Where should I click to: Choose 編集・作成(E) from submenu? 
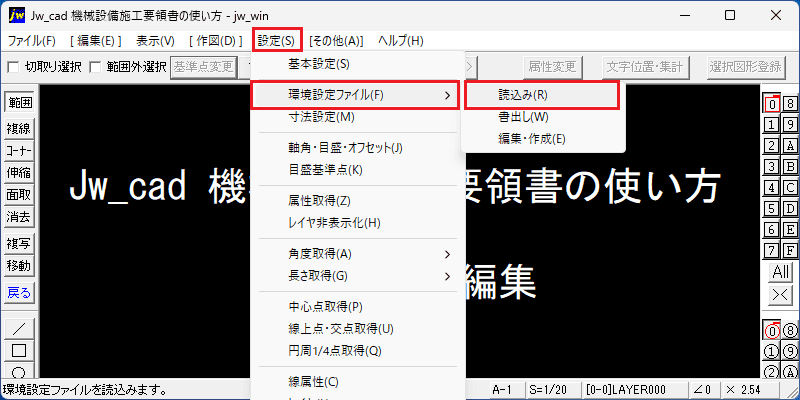point(543,139)
